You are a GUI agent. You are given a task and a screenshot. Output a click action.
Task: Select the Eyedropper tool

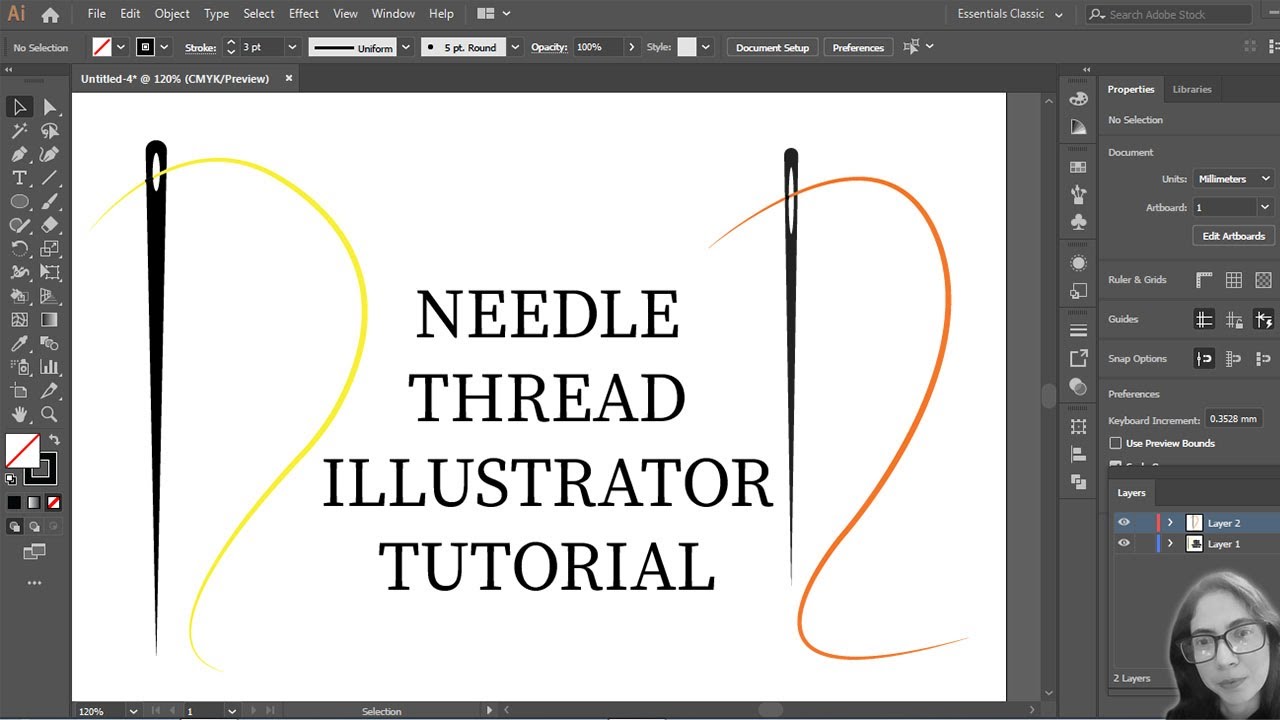pyautogui.click(x=19, y=343)
